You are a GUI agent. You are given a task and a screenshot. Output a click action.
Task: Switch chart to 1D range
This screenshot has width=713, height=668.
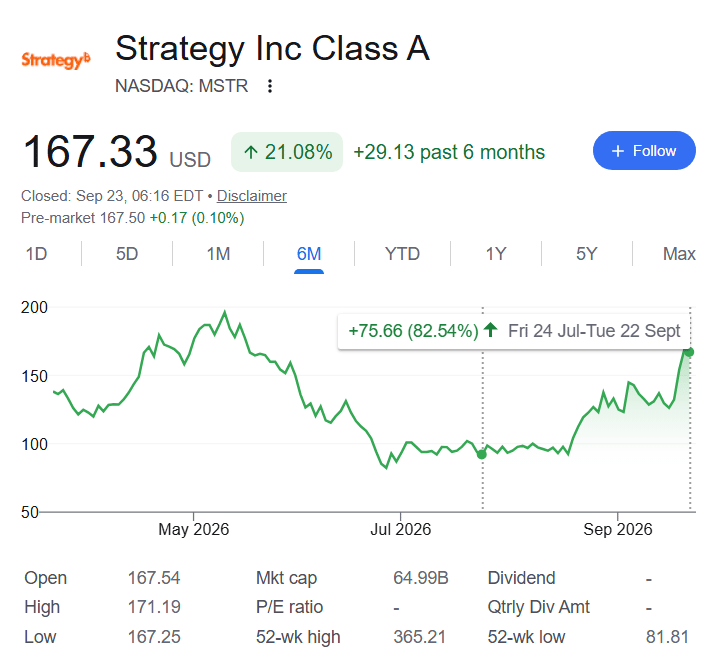tap(36, 254)
